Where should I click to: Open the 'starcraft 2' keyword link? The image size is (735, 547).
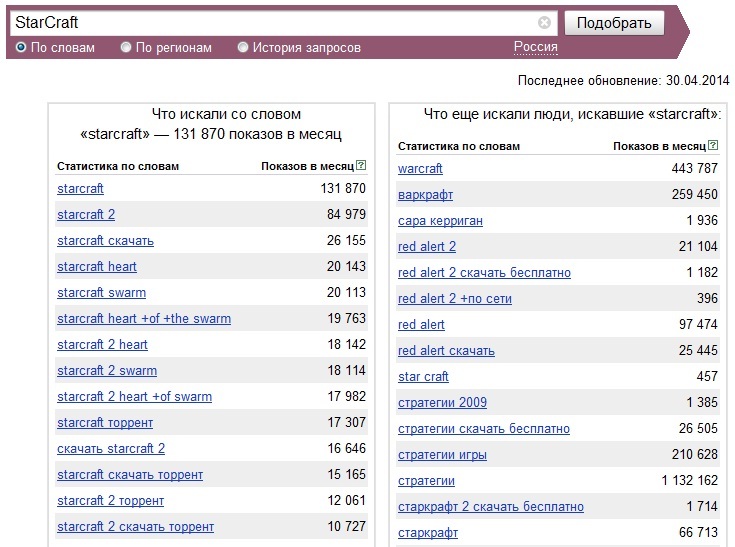tap(86, 215)
